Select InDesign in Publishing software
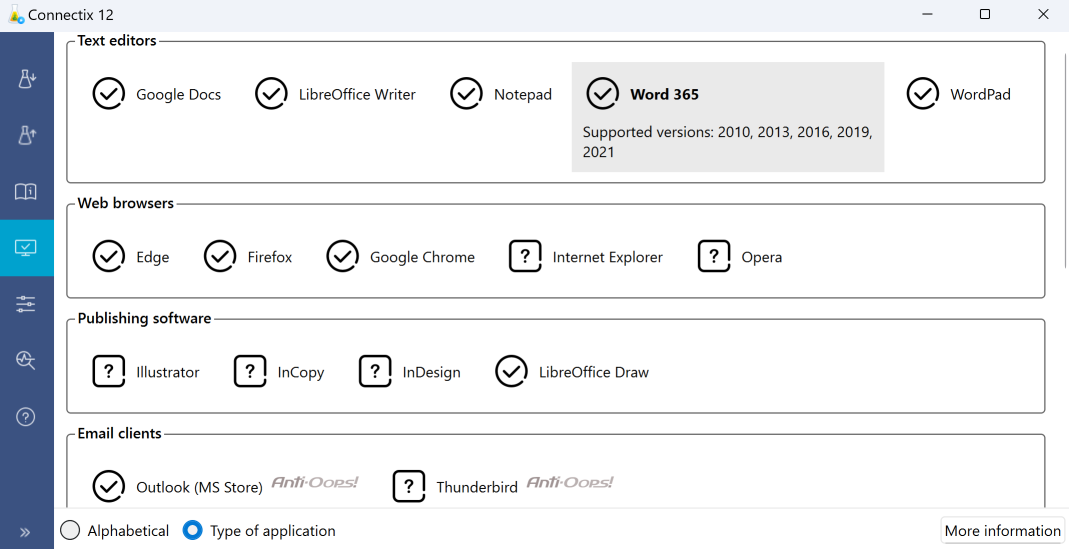Screen dimensions: 1069x549 point(431,373)
